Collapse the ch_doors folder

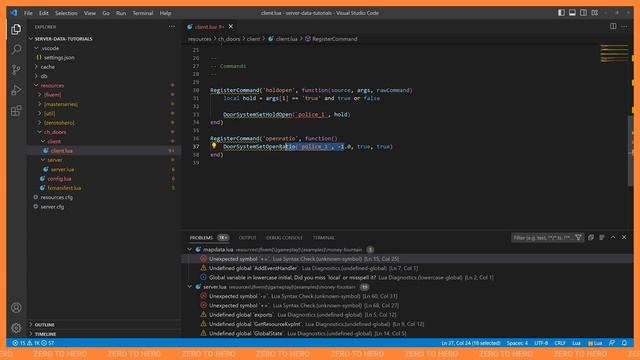coord(55,132)
